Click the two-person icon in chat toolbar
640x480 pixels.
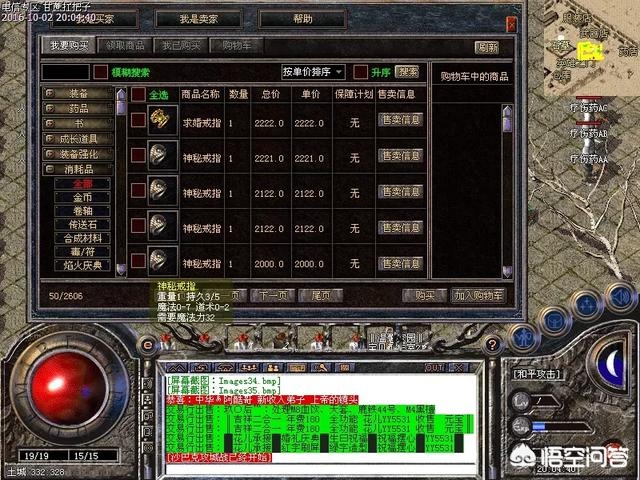point(272,368)
